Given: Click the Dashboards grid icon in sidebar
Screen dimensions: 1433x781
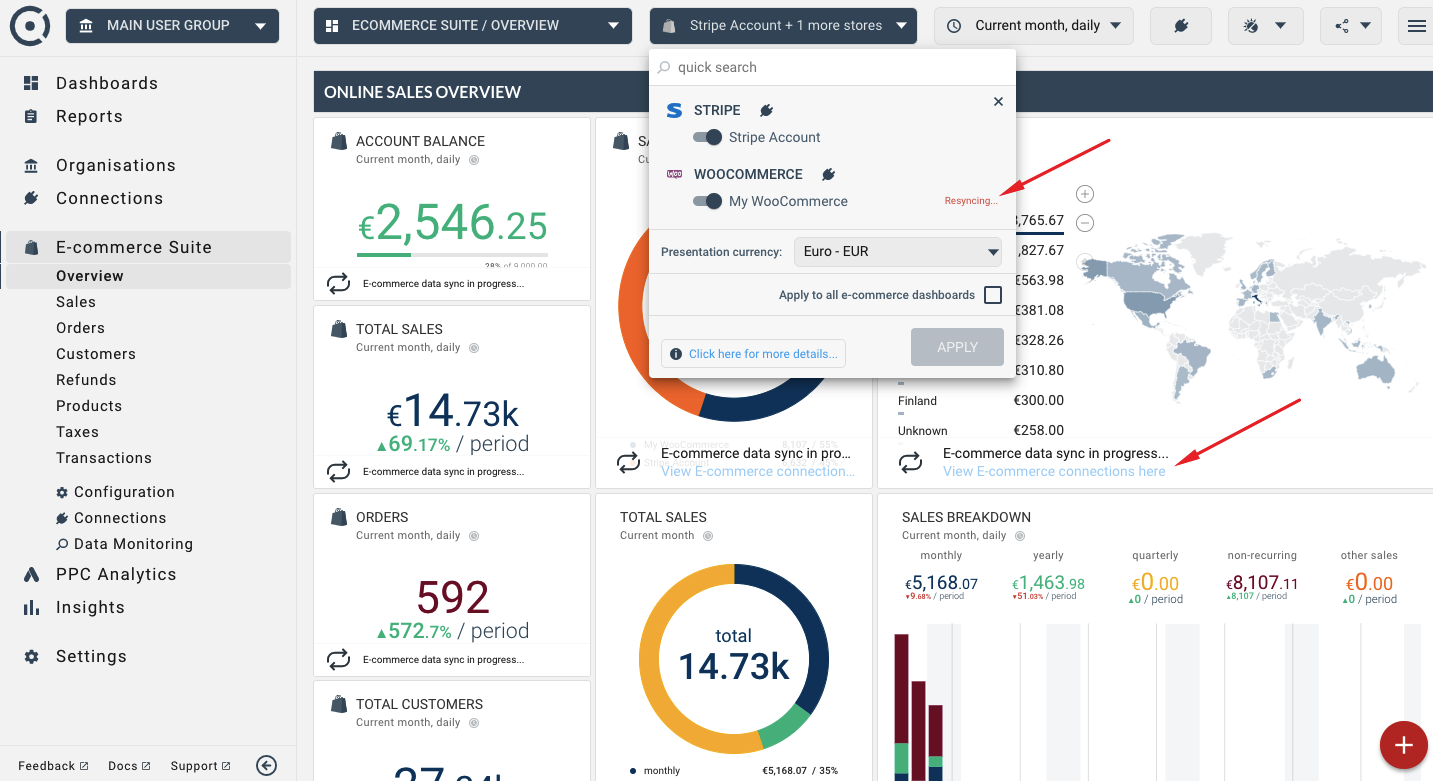Looking at the screenshot, I should (x=31, y=83).
